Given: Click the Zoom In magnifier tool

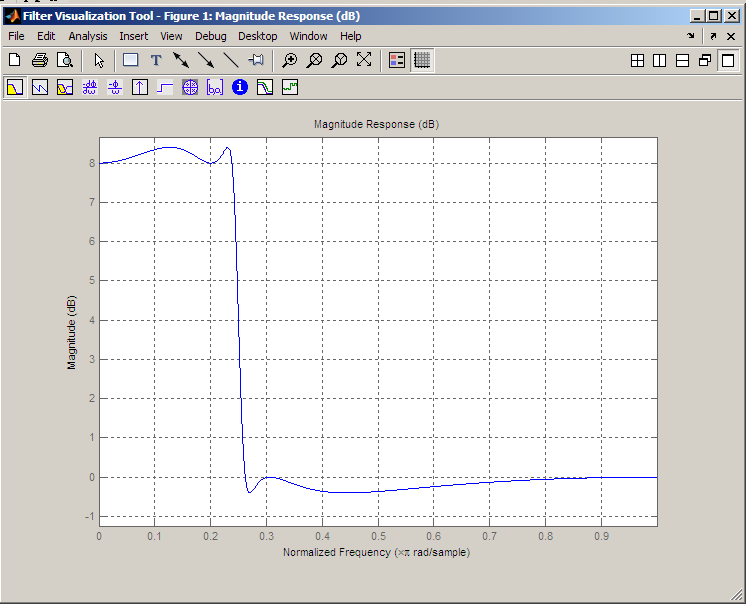Looking at the screenshot, I should coord(290,60).
